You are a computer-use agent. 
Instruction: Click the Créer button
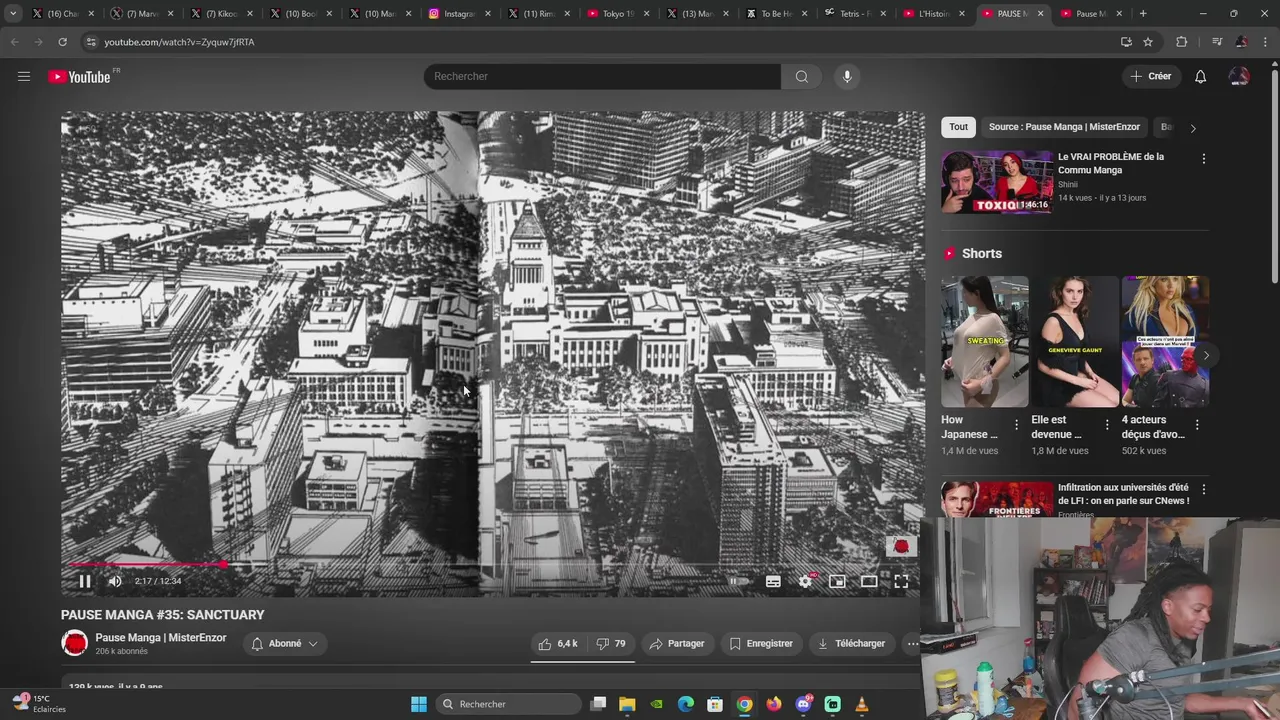pos(1150,76)
